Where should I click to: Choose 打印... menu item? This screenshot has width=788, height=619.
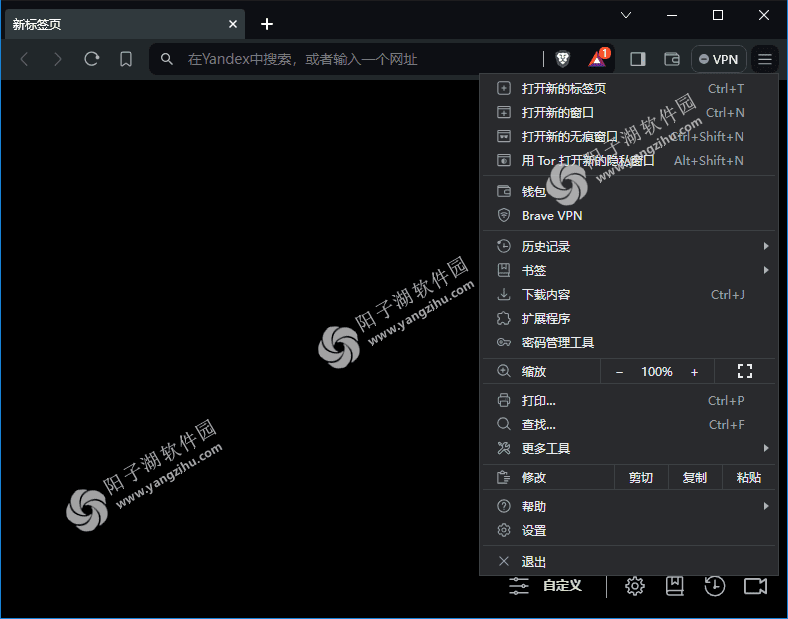628,400
